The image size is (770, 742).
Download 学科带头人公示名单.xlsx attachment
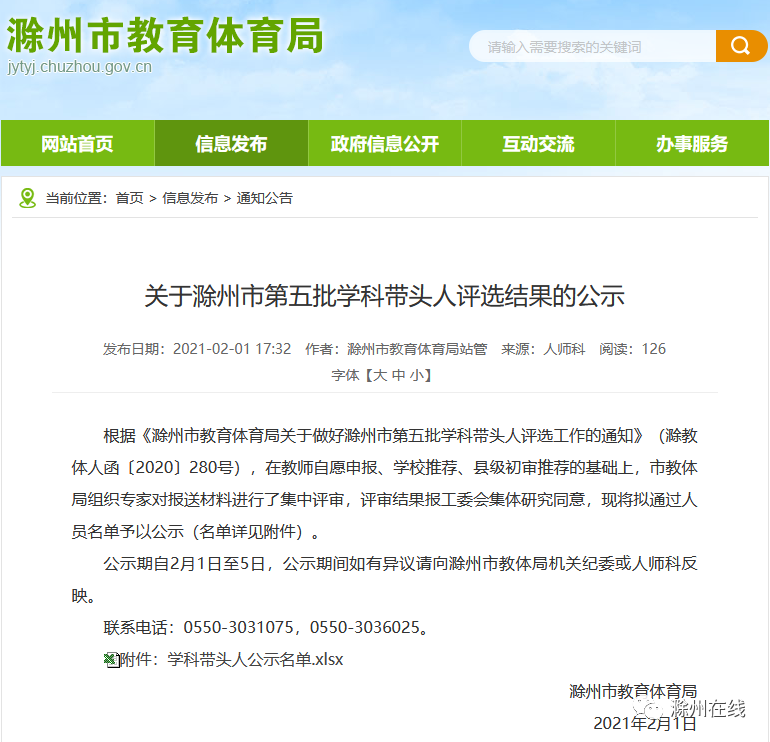255,660
